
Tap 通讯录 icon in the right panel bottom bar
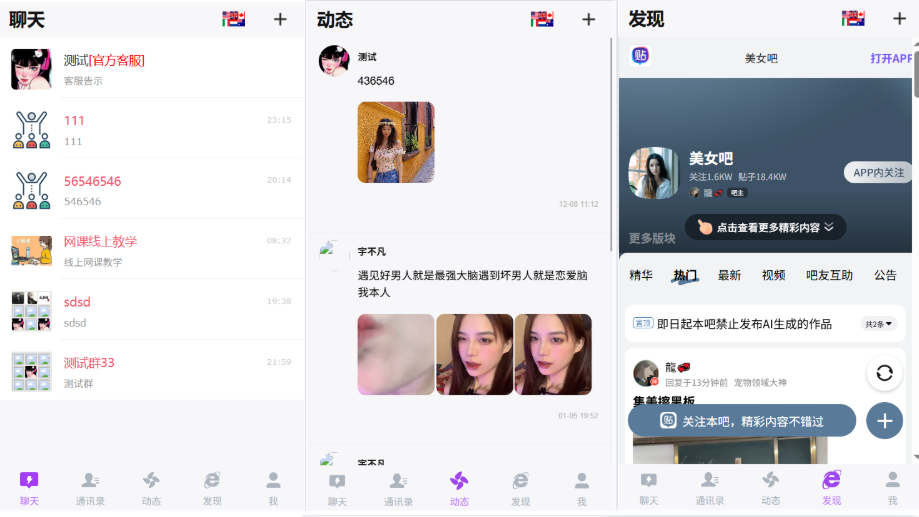710,481
